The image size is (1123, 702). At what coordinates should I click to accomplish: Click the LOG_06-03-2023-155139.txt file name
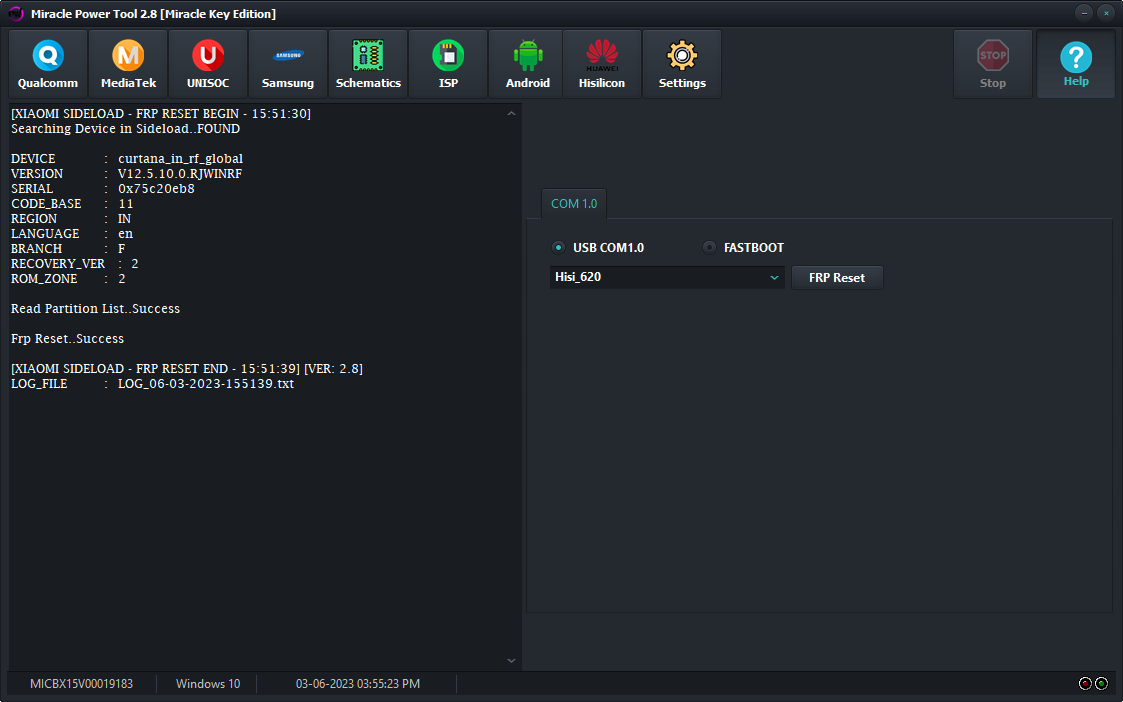tap(206, 384)
